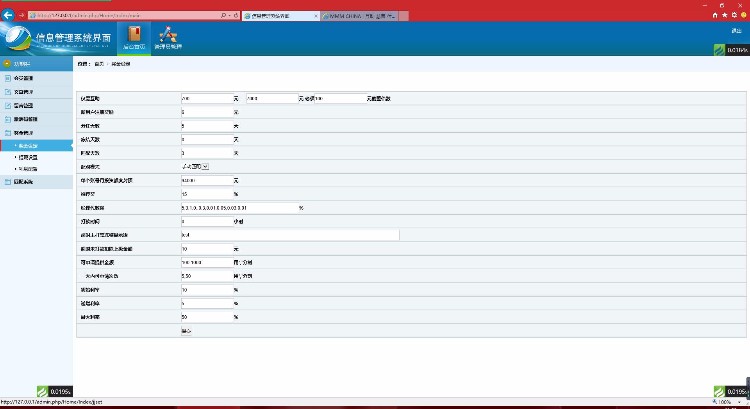750x409 pixels.
Task: Click the search magnifier icon in the address bar
Action: point(223,15)
